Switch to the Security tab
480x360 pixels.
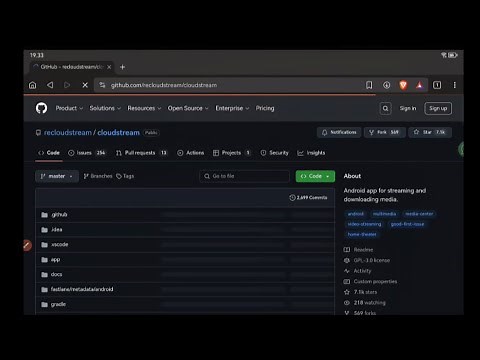pos(274,153)
